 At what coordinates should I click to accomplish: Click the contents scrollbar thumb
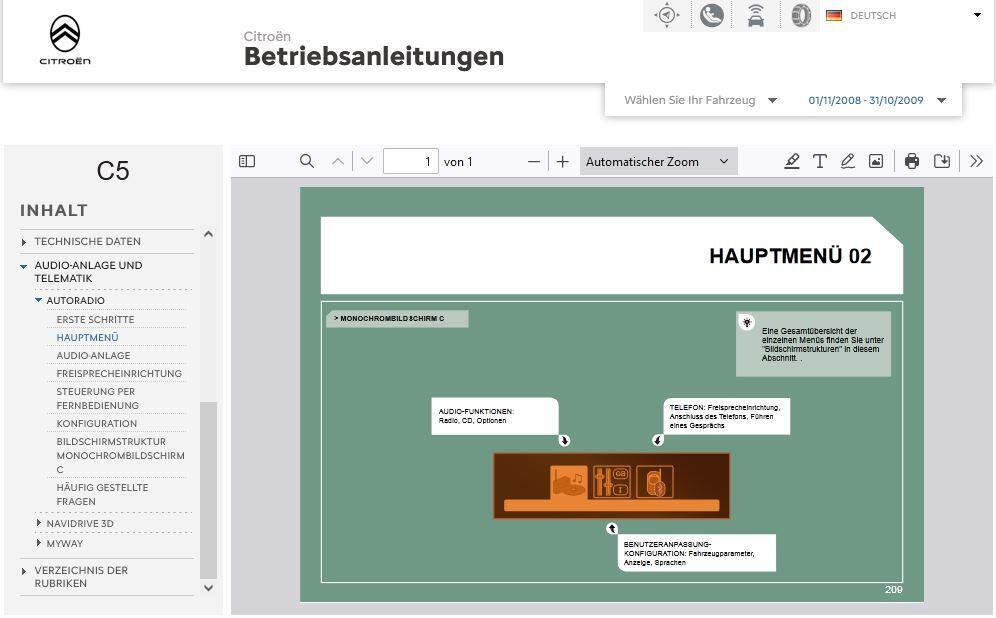(x=208, y=490)
